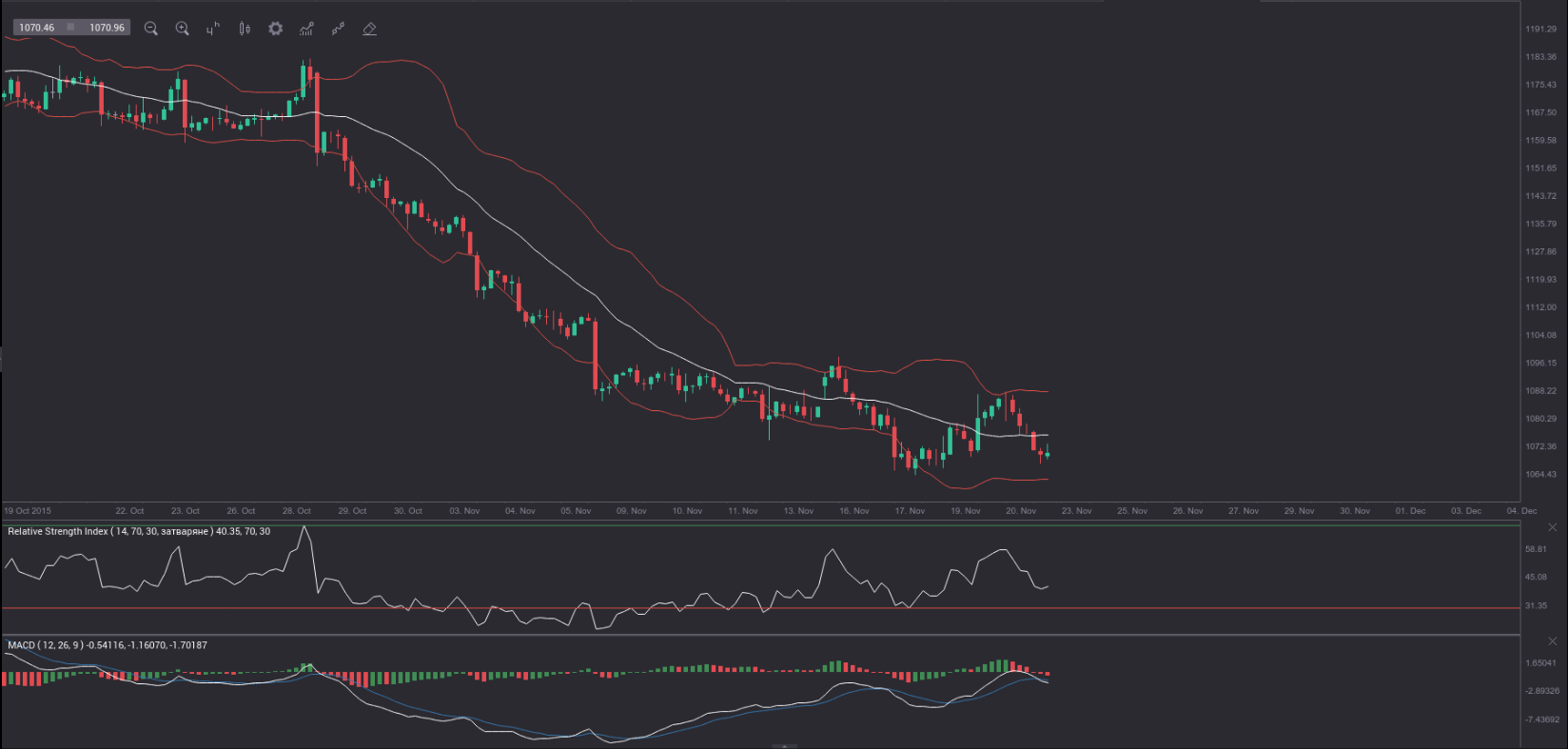Zoom out the chart with the minus magnifier
Image resolution: width=1568 pixels, height=749 pixels.
(150, 29)
